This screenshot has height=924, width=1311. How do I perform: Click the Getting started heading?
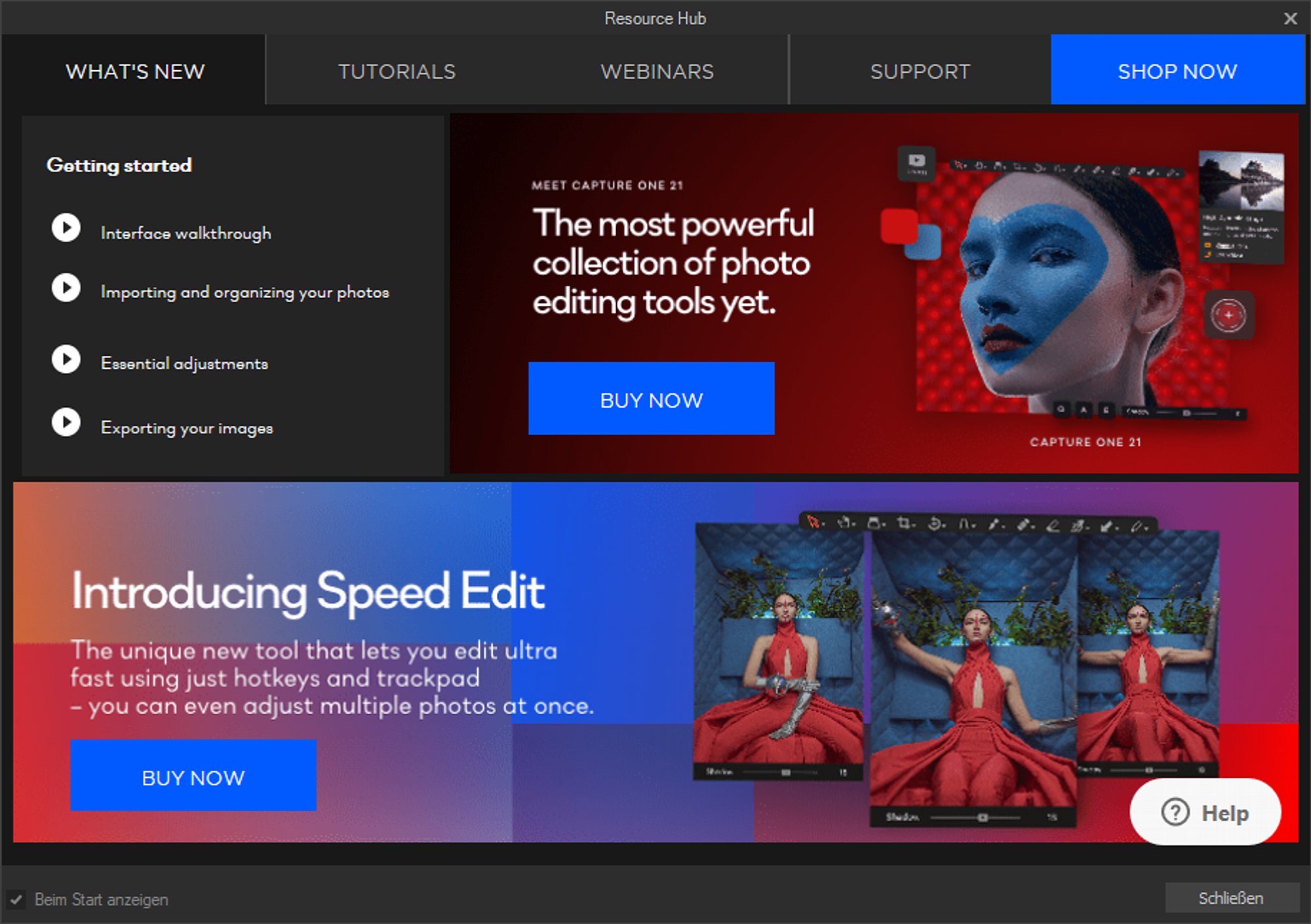[119, 165]
